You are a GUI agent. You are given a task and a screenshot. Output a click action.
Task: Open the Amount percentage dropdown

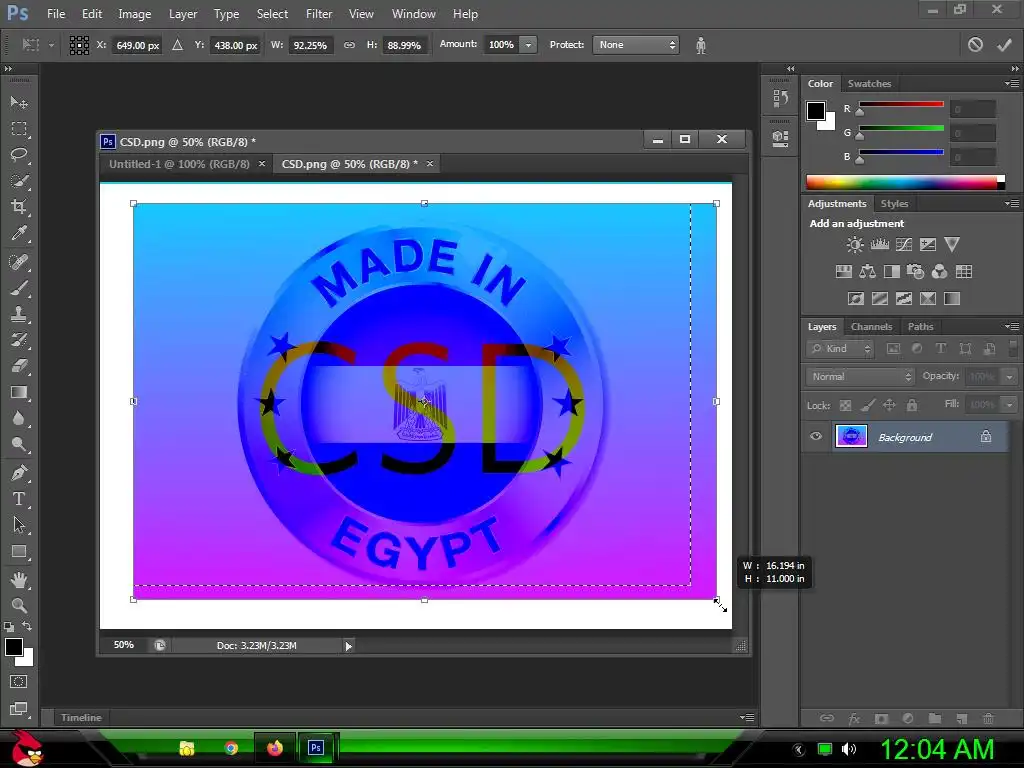pos(528,45)
